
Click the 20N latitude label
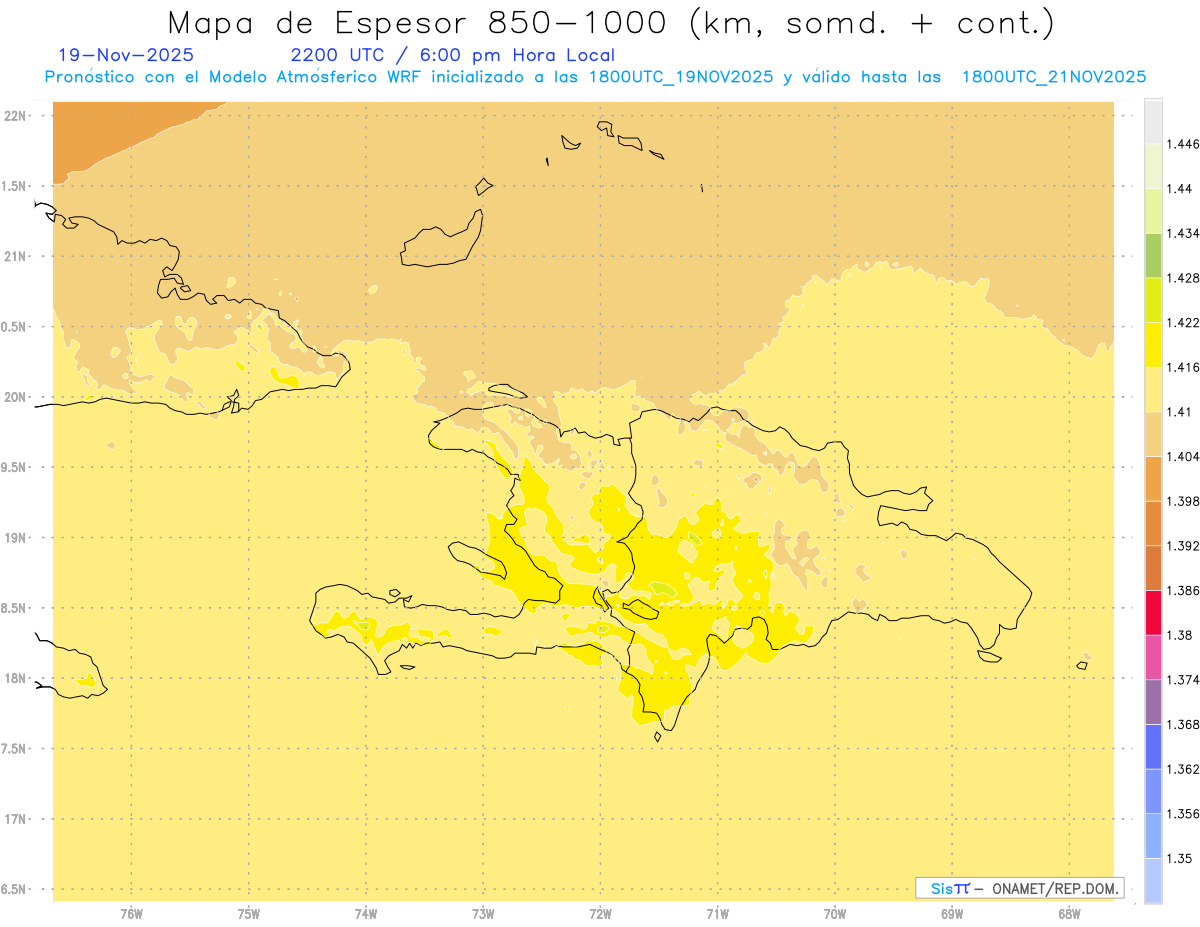(x=15, y=397)
